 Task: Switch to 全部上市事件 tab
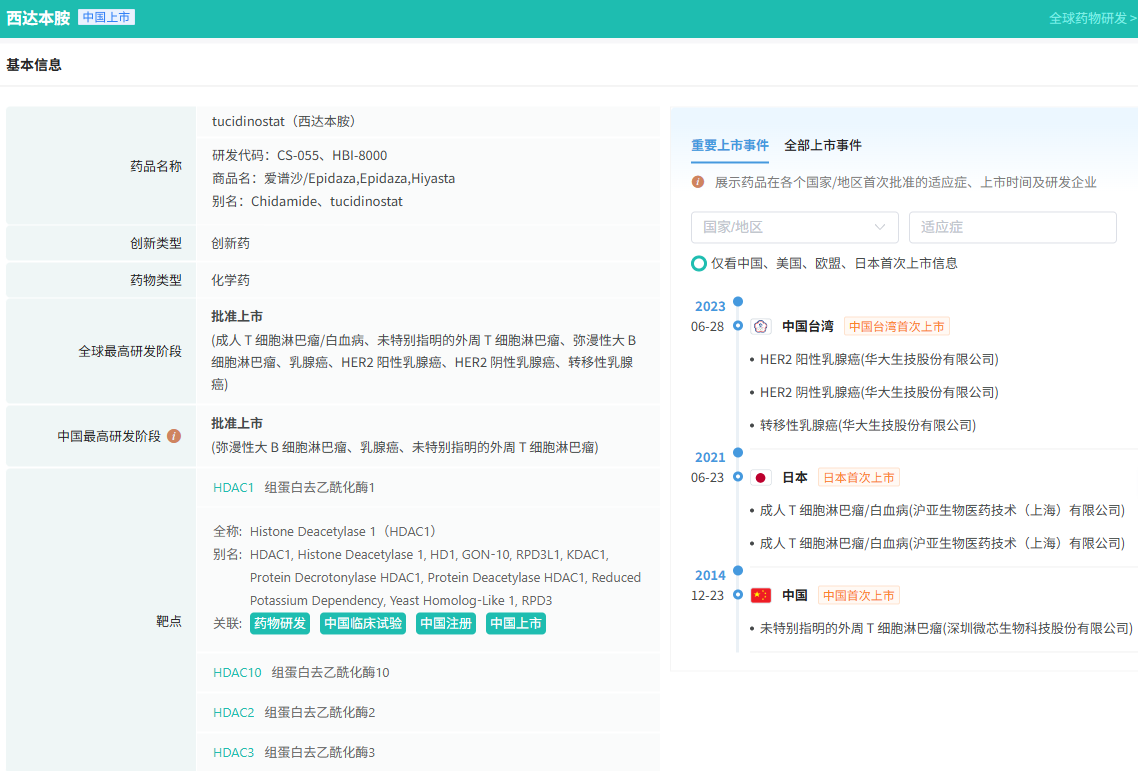coord(822,145)
